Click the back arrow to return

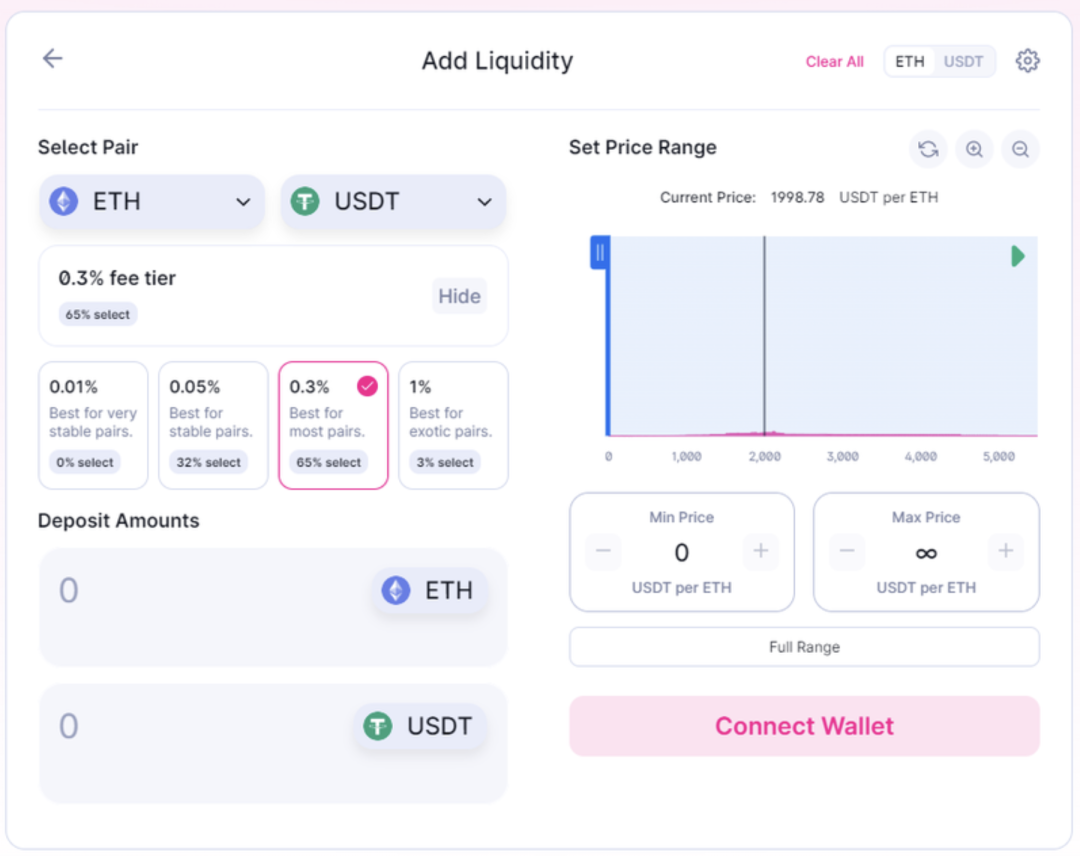tap(51, 58)
